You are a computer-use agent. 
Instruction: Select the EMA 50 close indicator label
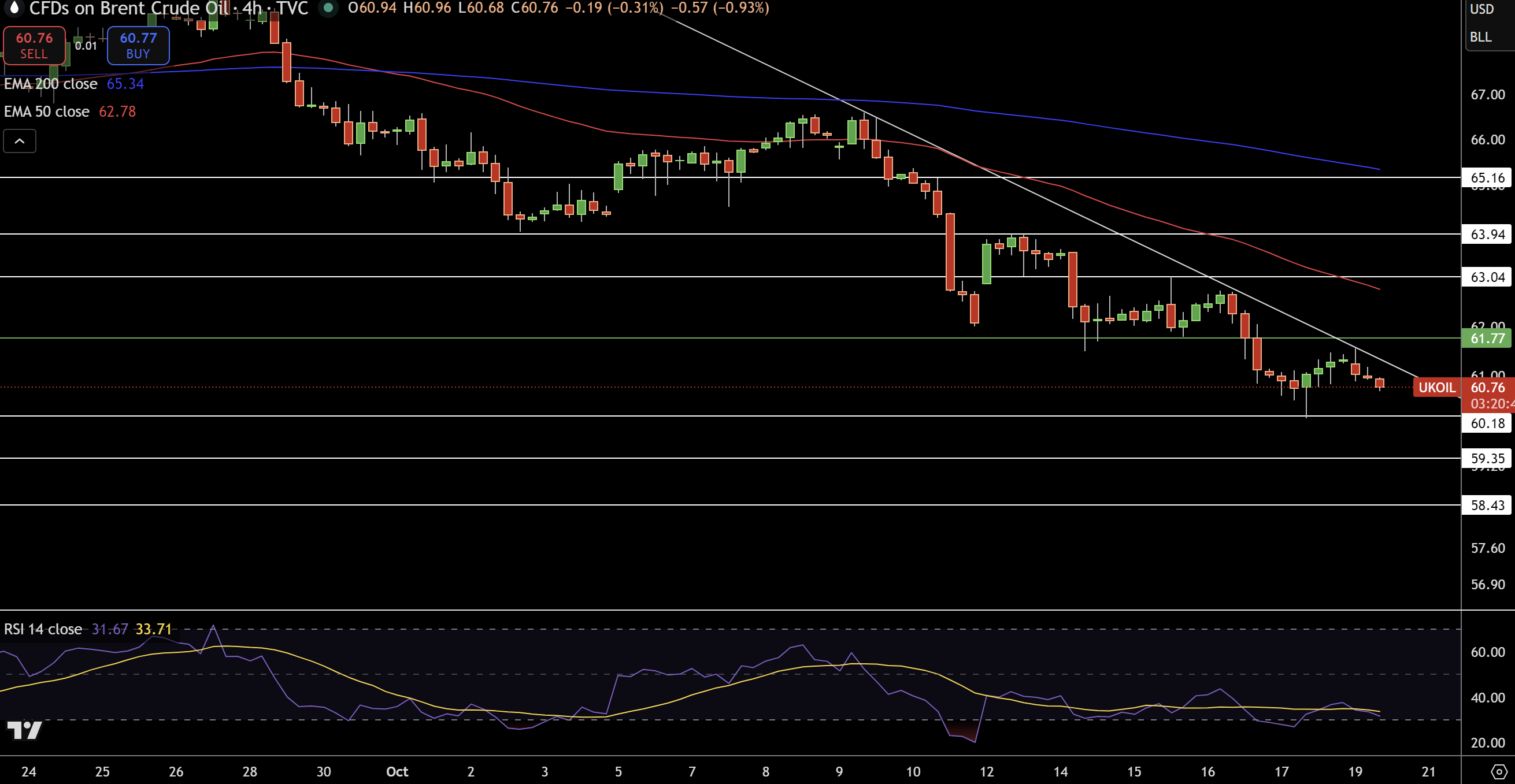46,112
